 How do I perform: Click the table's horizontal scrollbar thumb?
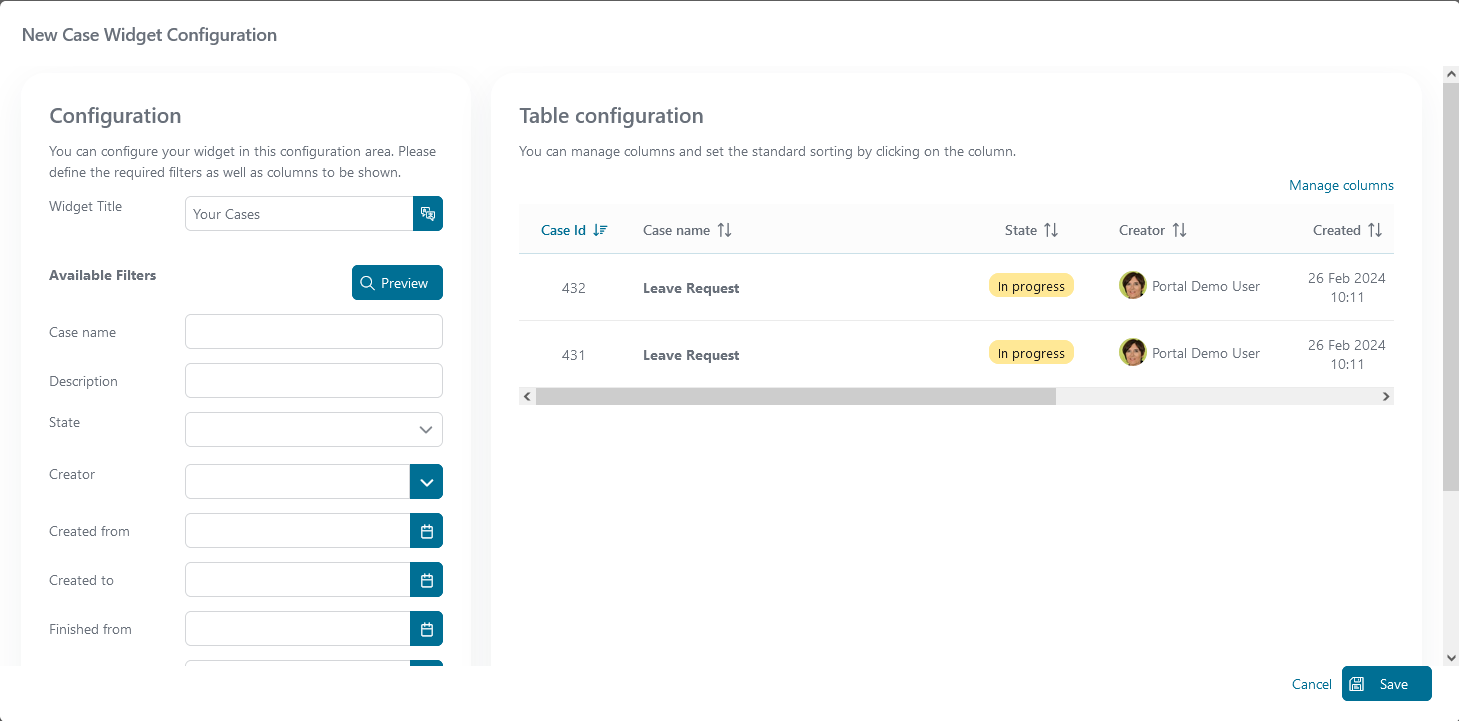(796, 396)
